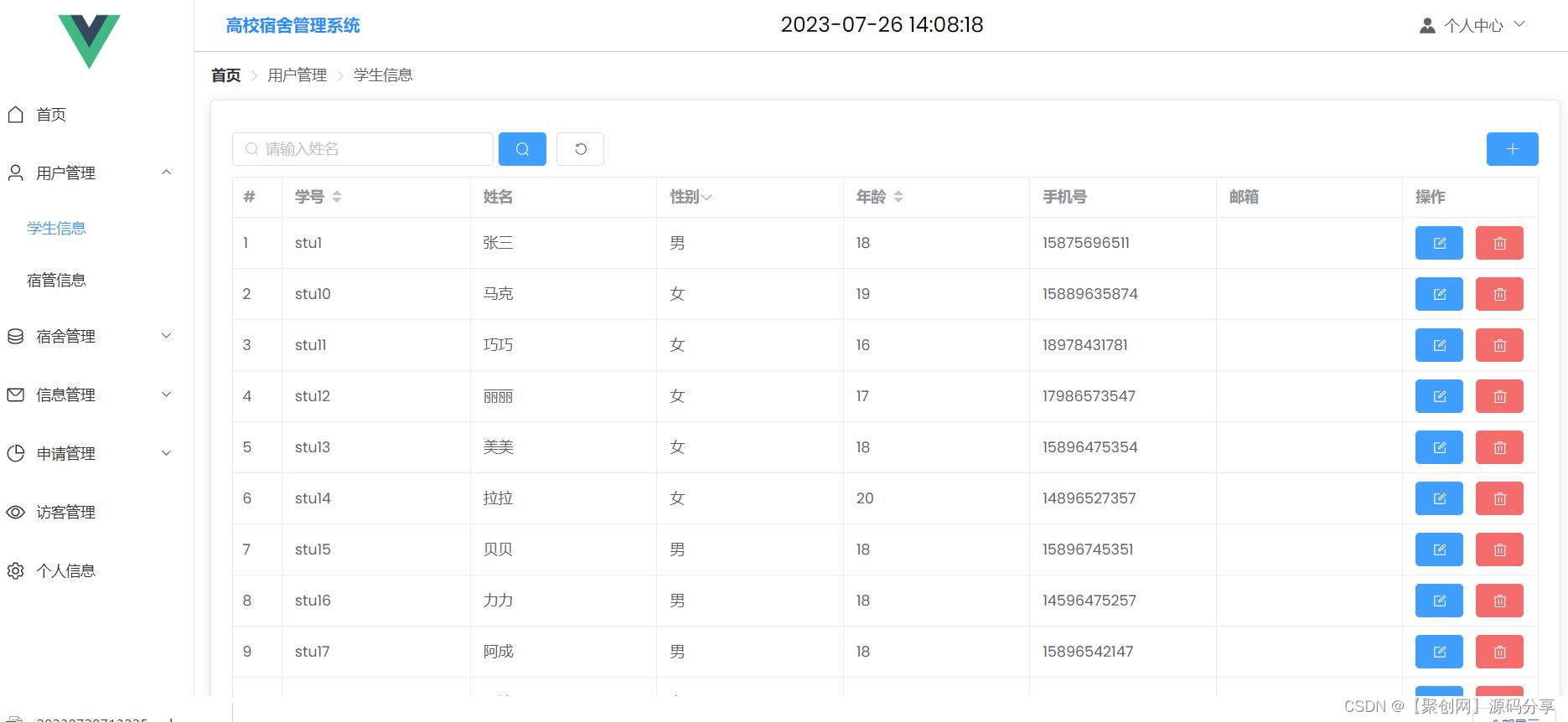Image resolution: width=1568 pixels, height=722 pixels.
Task: Sort table by 年龄 column
Action: (x=898, y=197)
